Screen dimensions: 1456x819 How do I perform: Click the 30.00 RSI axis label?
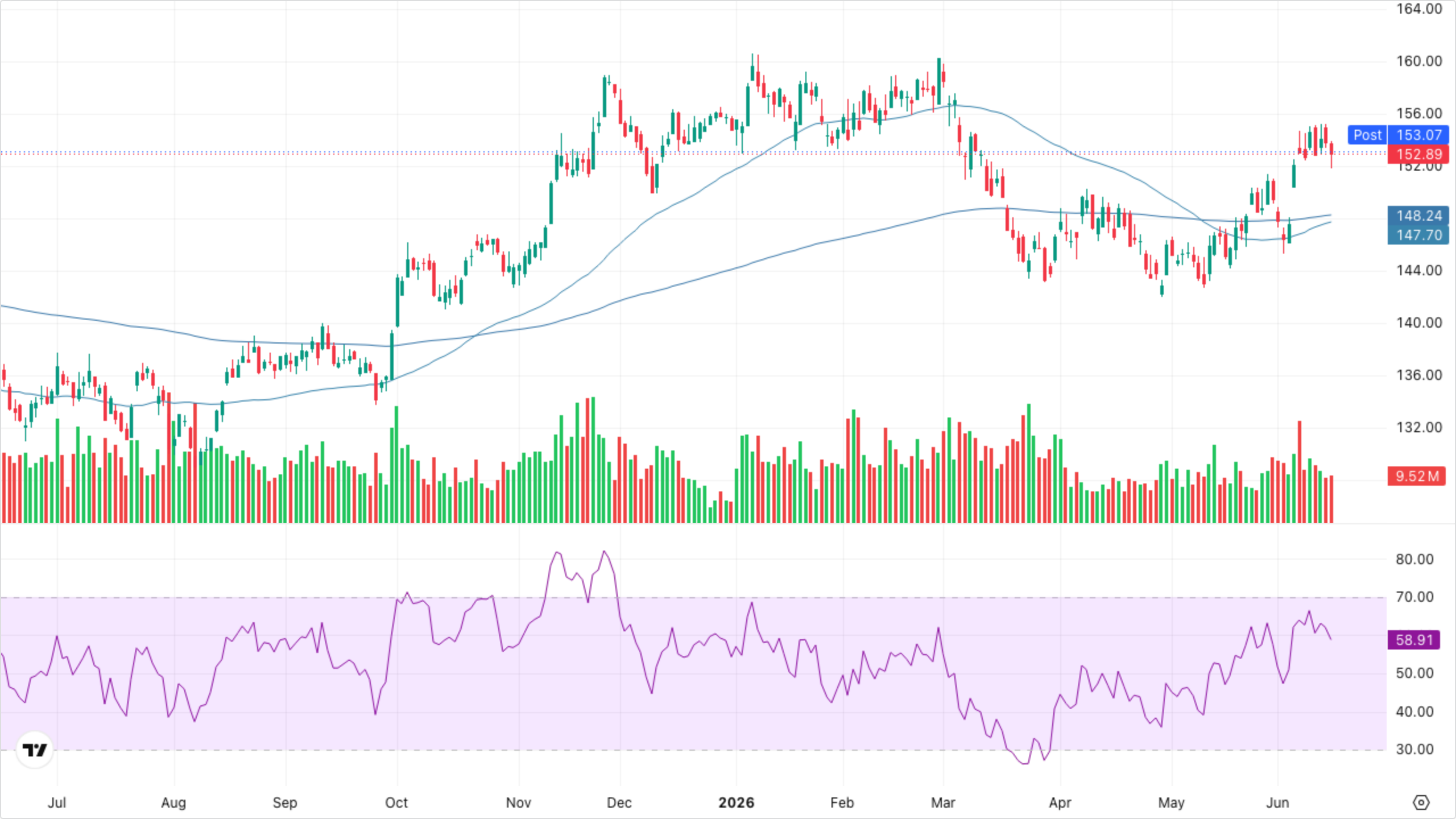(1414, 749)
